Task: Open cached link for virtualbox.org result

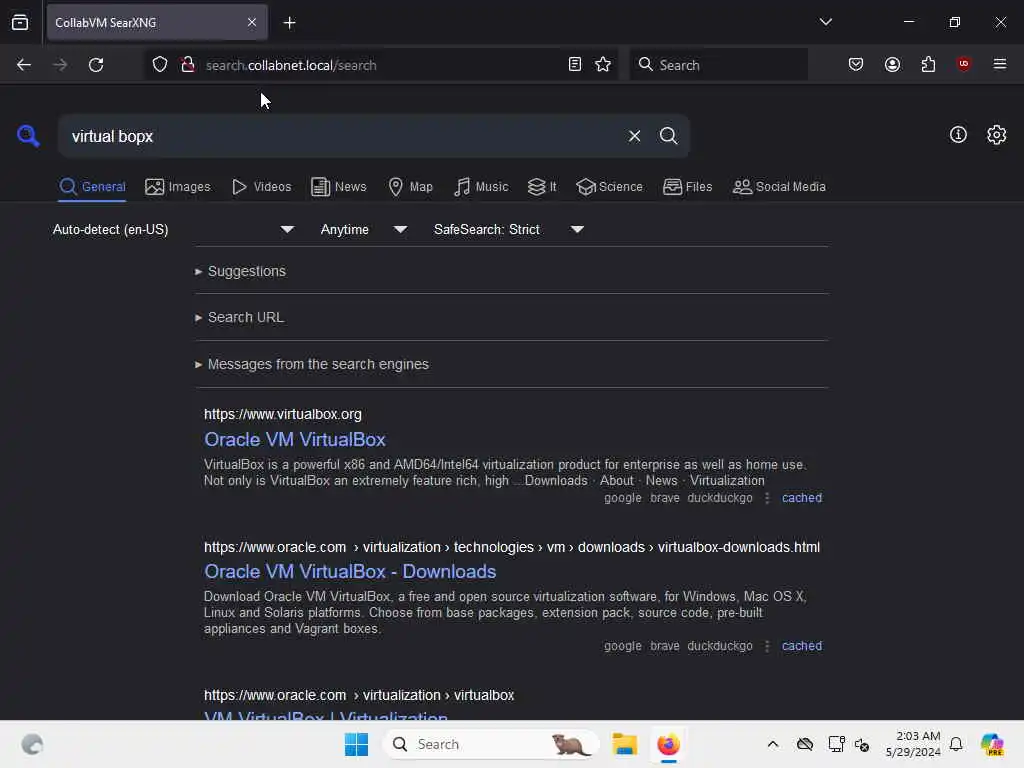Action: (801, 498)
